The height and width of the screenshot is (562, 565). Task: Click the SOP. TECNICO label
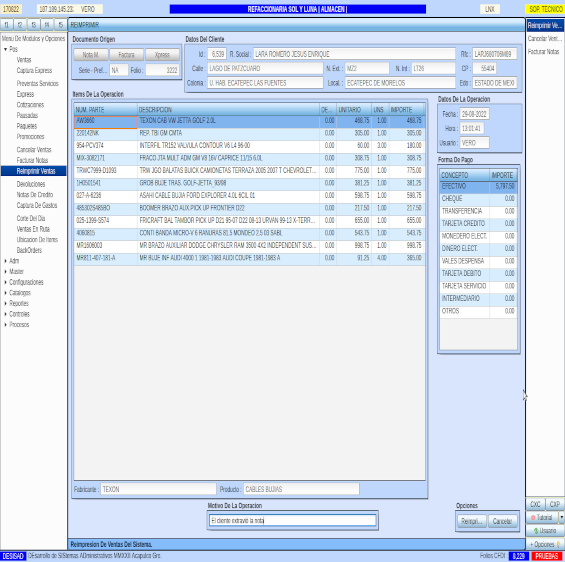pos(546,9)
